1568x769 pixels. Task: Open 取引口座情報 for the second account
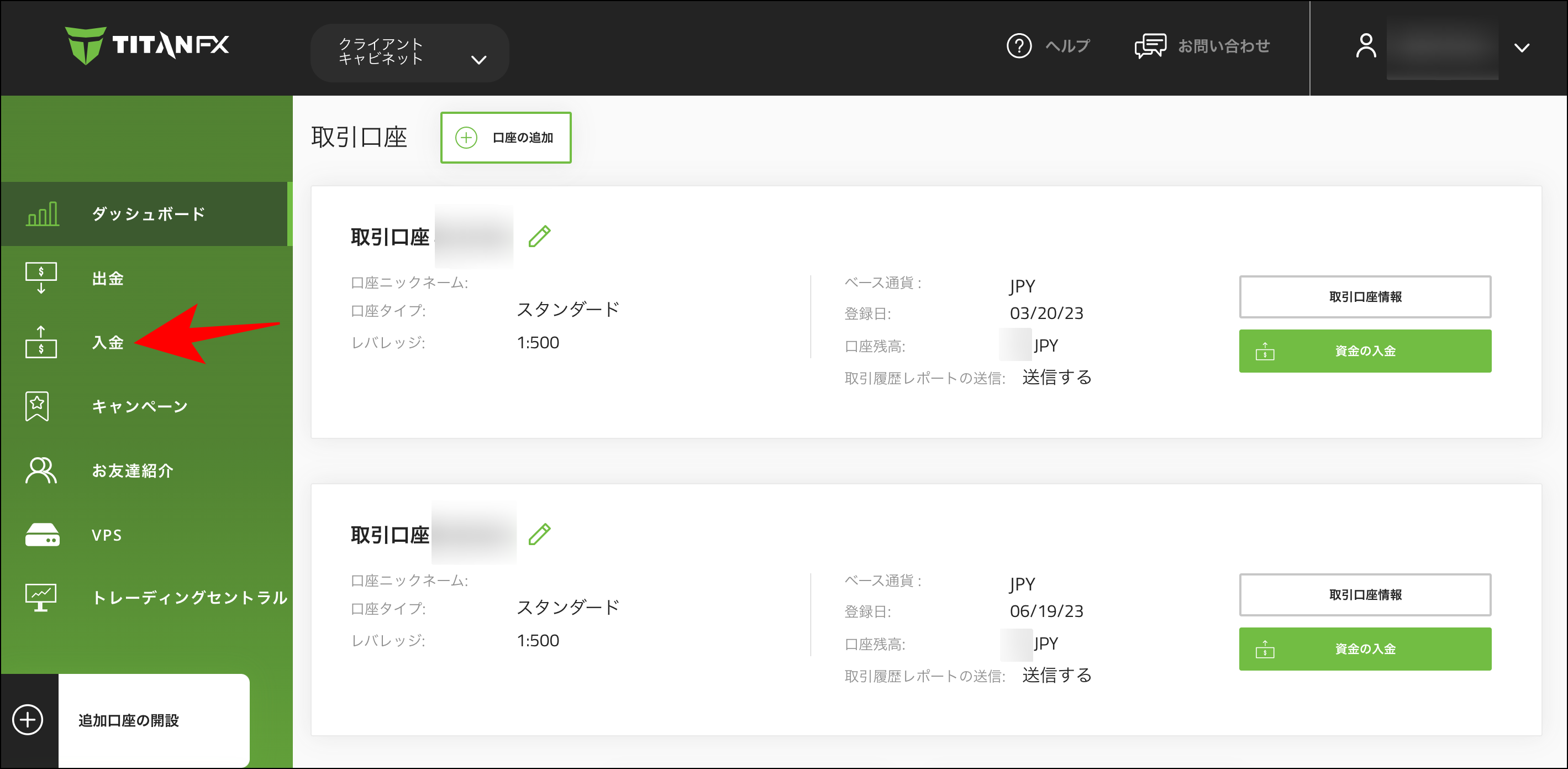(1365, 595)
